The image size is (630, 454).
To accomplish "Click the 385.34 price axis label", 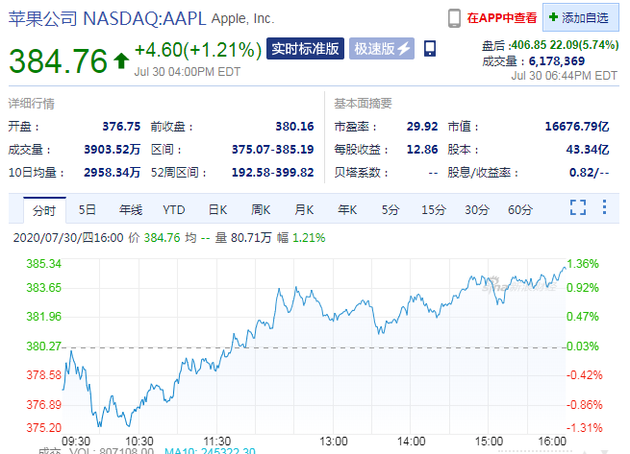I will point(44,264).
